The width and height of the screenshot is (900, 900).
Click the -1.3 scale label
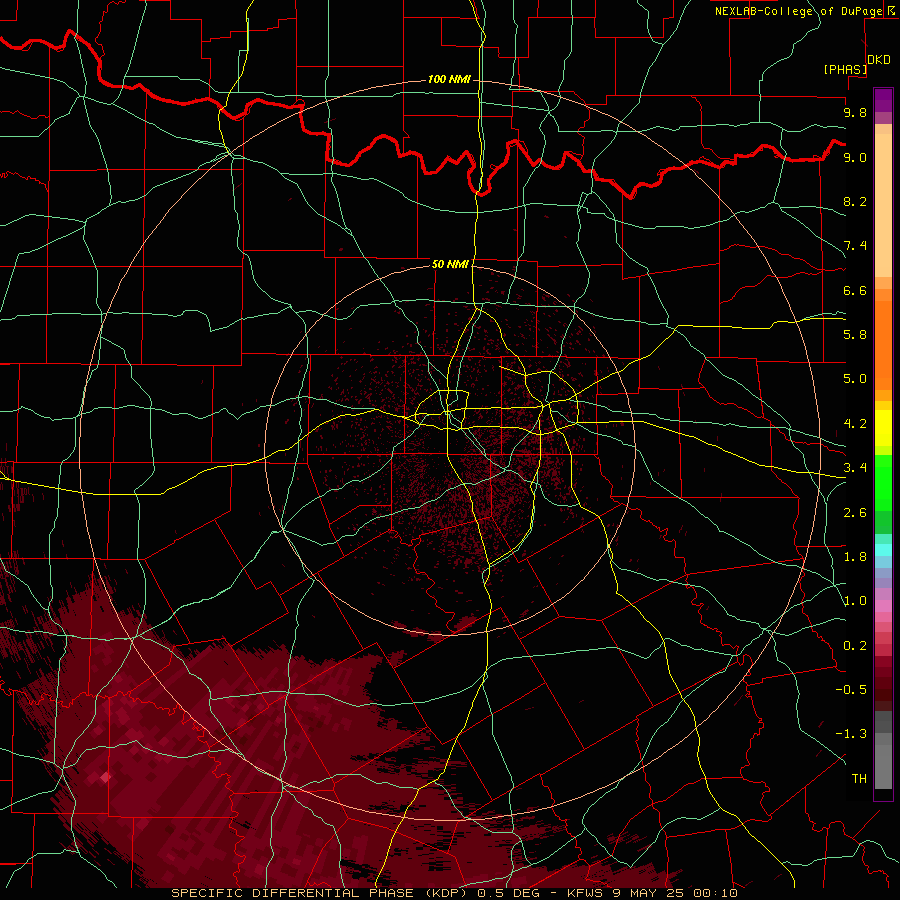(x=851, y=734)
